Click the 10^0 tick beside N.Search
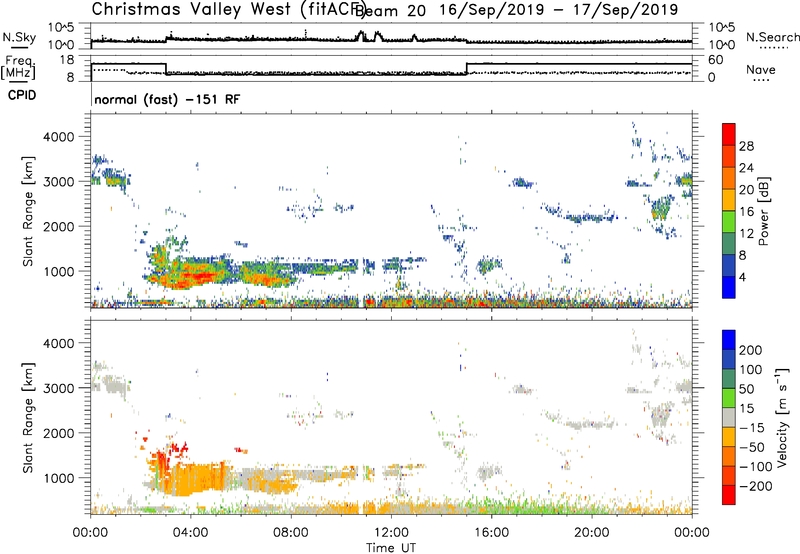This screenshot has height=554, width=800. [721, 45]
